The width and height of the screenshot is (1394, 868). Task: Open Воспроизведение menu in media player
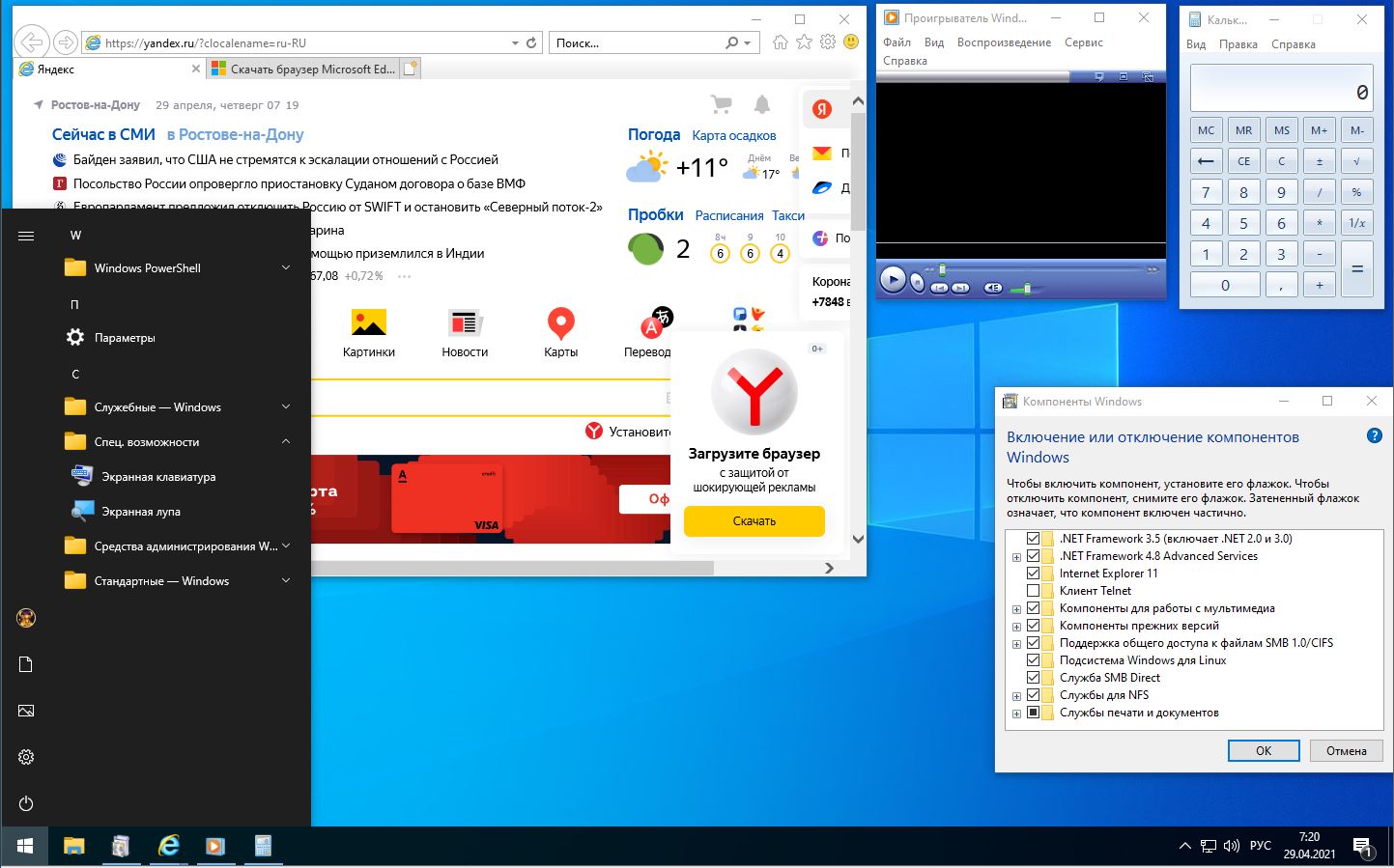(1004, 42)
